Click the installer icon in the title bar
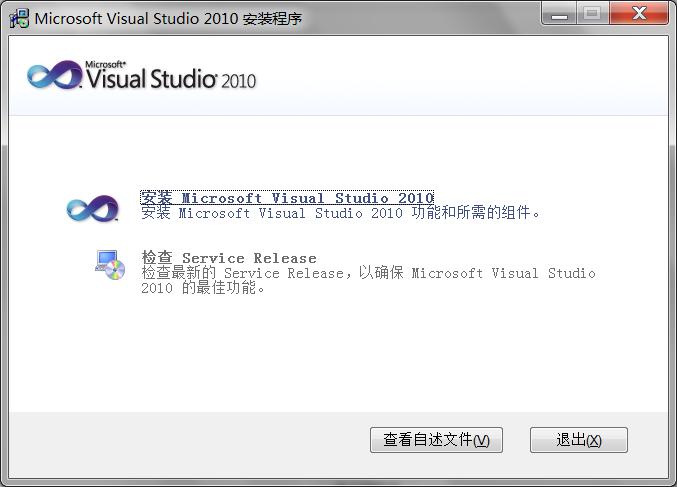The image size is (677, 487). coord(19,18)
